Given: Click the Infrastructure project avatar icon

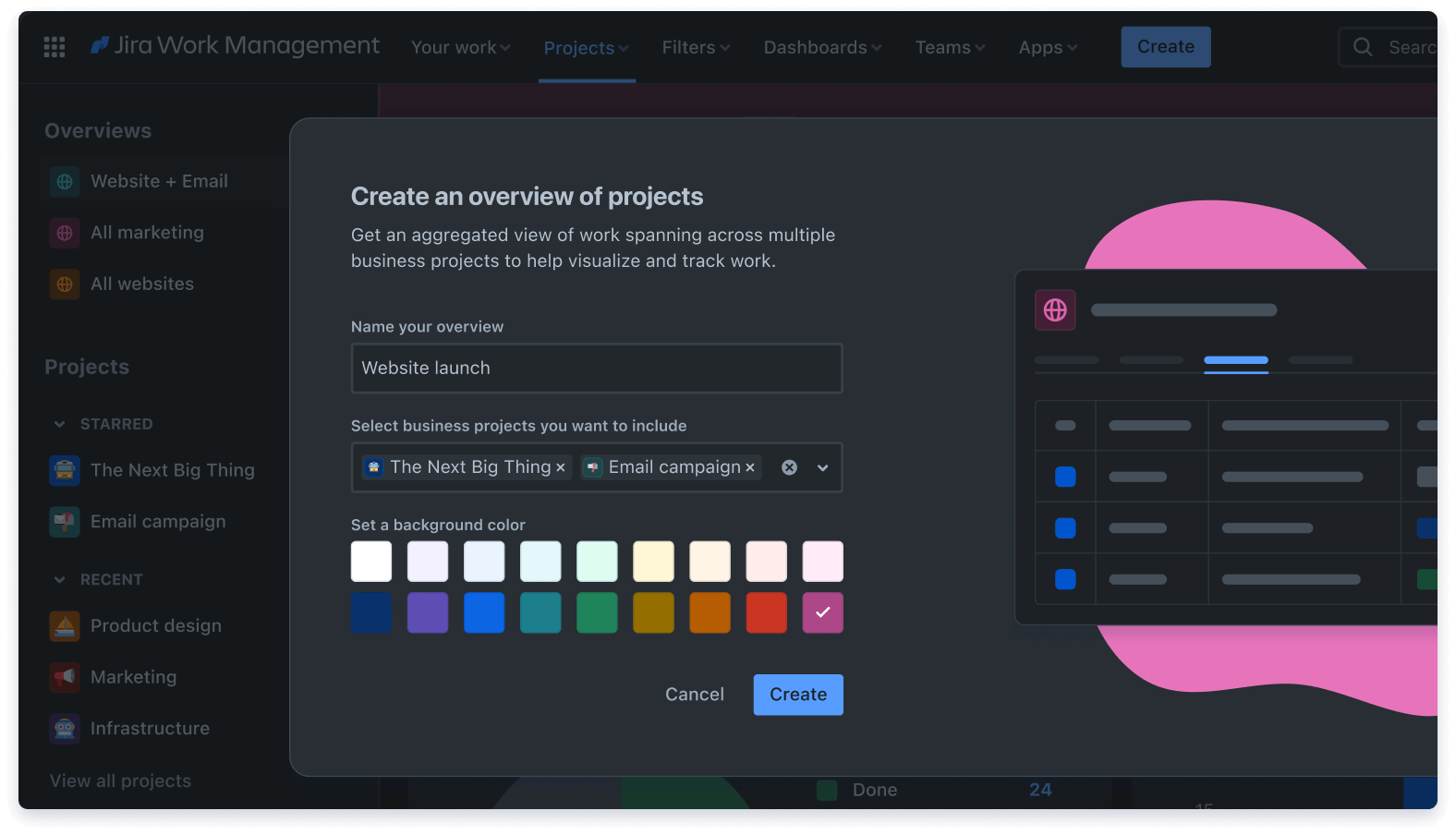Looking at the screenshot, I should [x=65, y=729].
